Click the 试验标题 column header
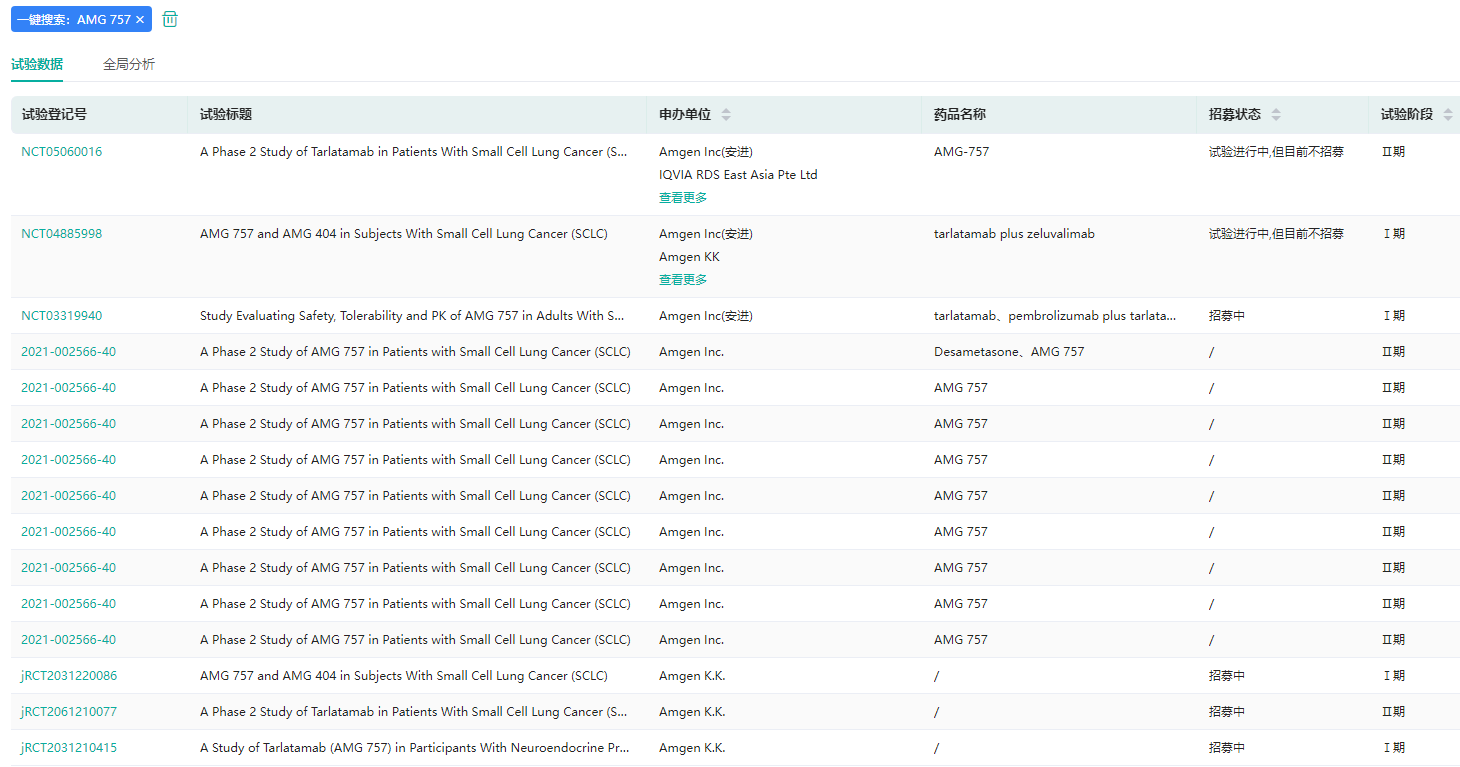 click(226, 115)
